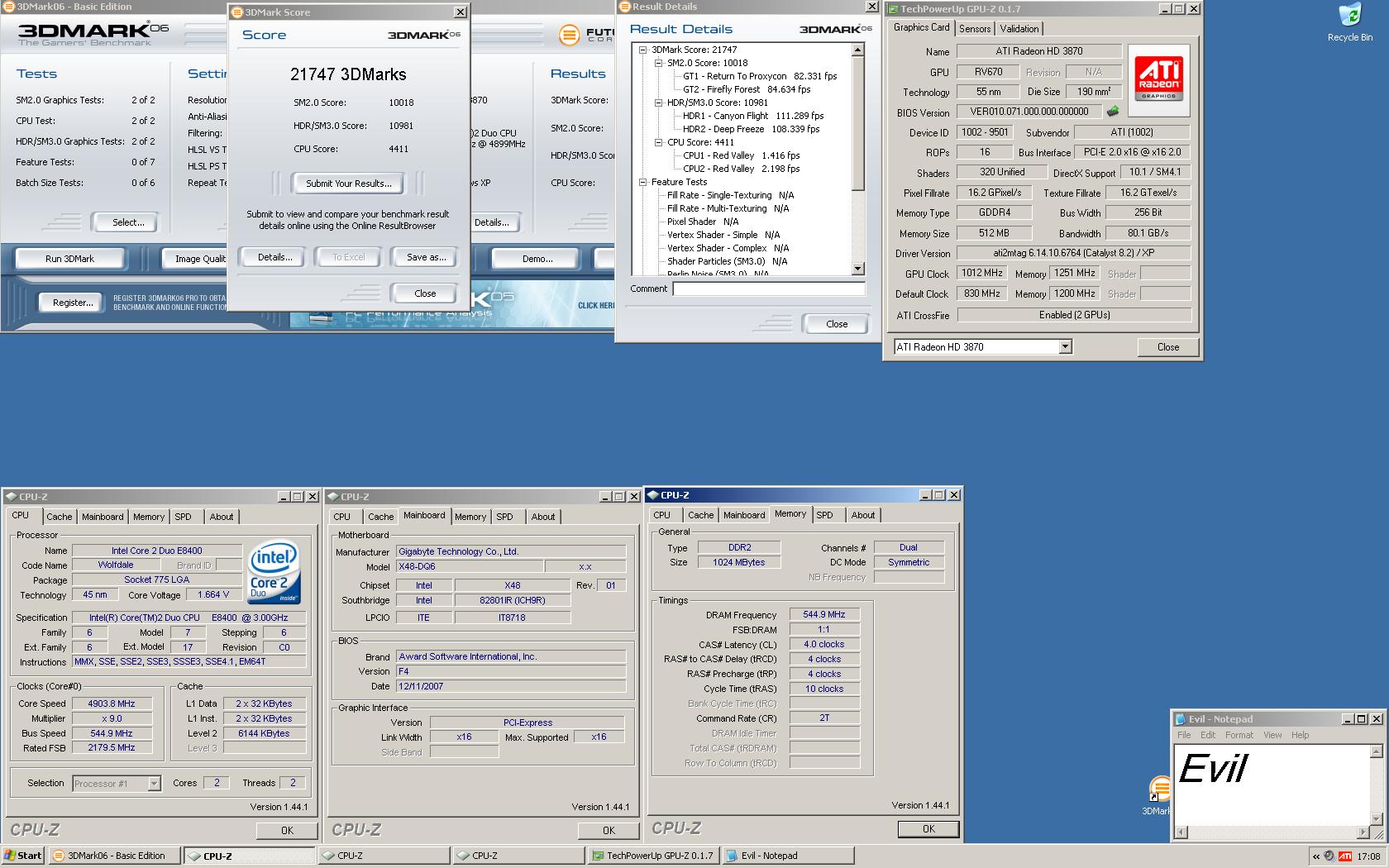
Task: Select the CPU1 - Red Valley result row
Action: point(741,155)
